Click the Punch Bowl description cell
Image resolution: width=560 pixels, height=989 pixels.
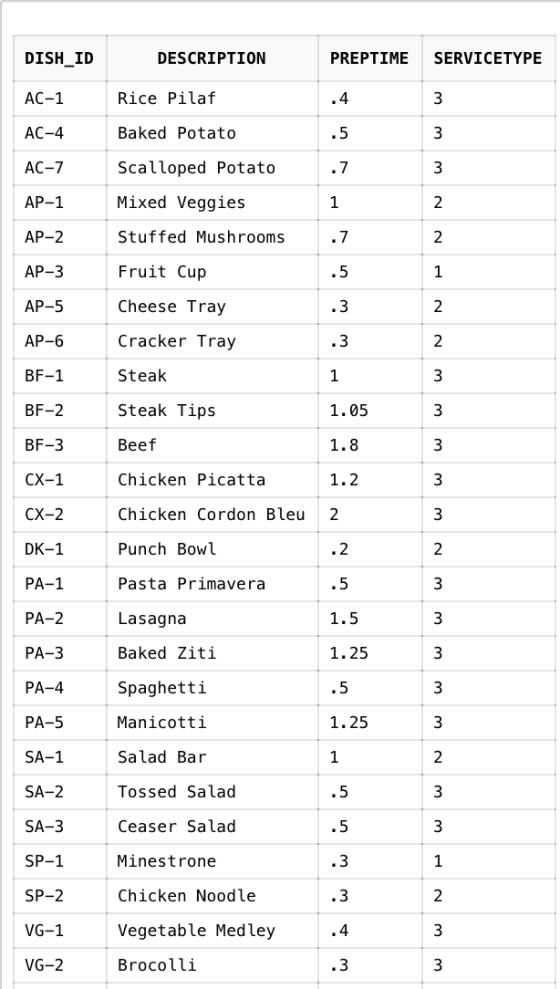pyautogui.click(x=212, y=549)
